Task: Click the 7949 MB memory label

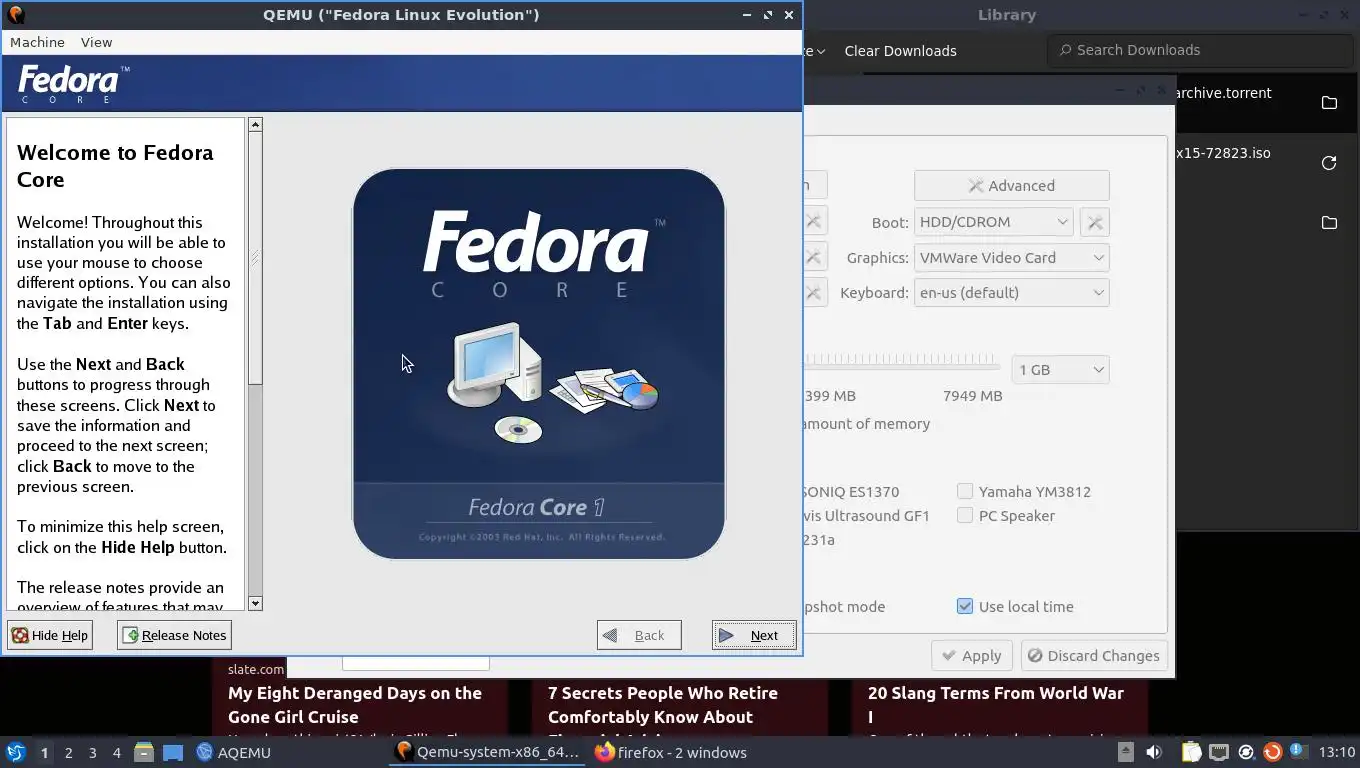Action: [972, 395]
